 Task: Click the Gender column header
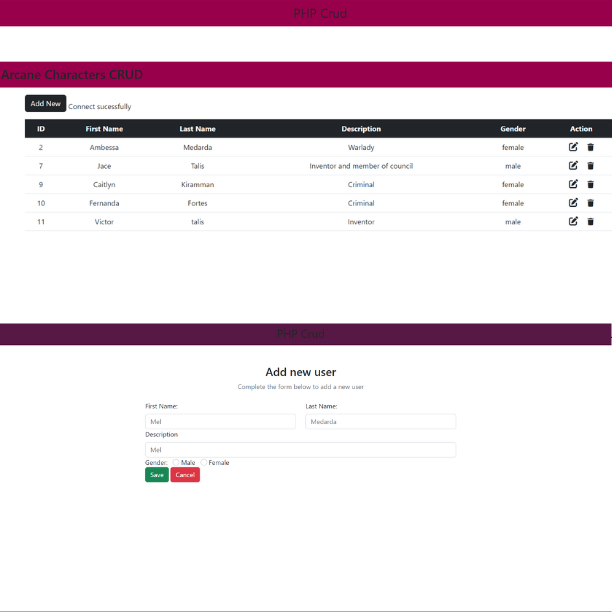[x=512, y=129]
